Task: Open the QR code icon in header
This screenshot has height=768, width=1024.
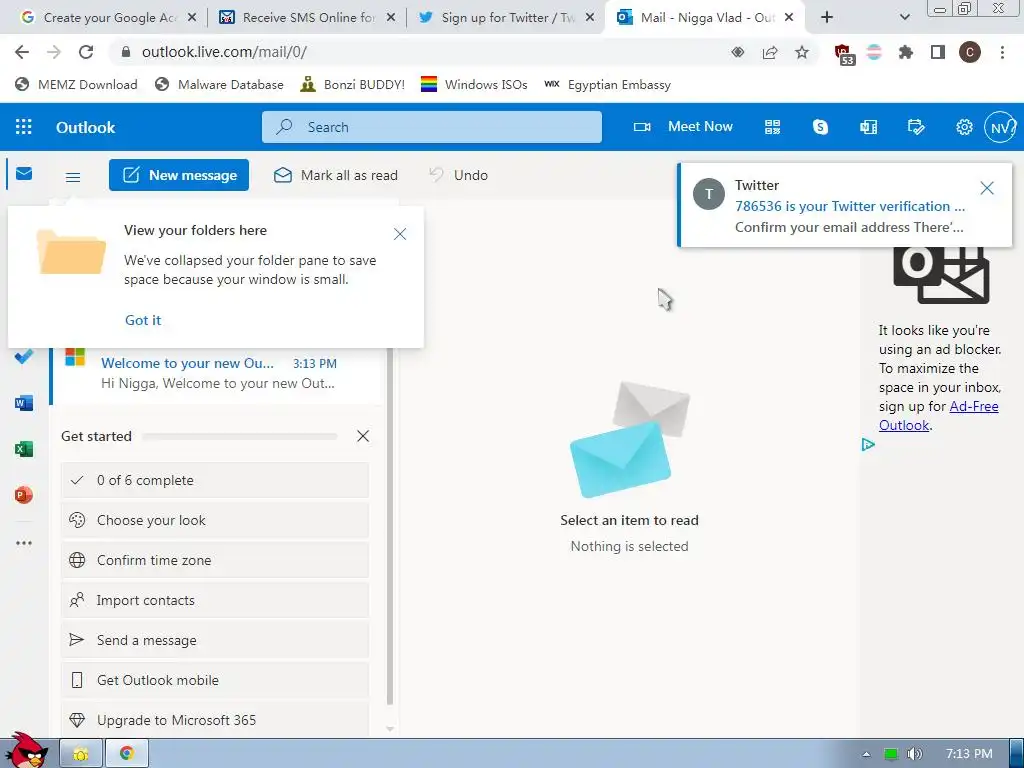Action: coord(773,127)
